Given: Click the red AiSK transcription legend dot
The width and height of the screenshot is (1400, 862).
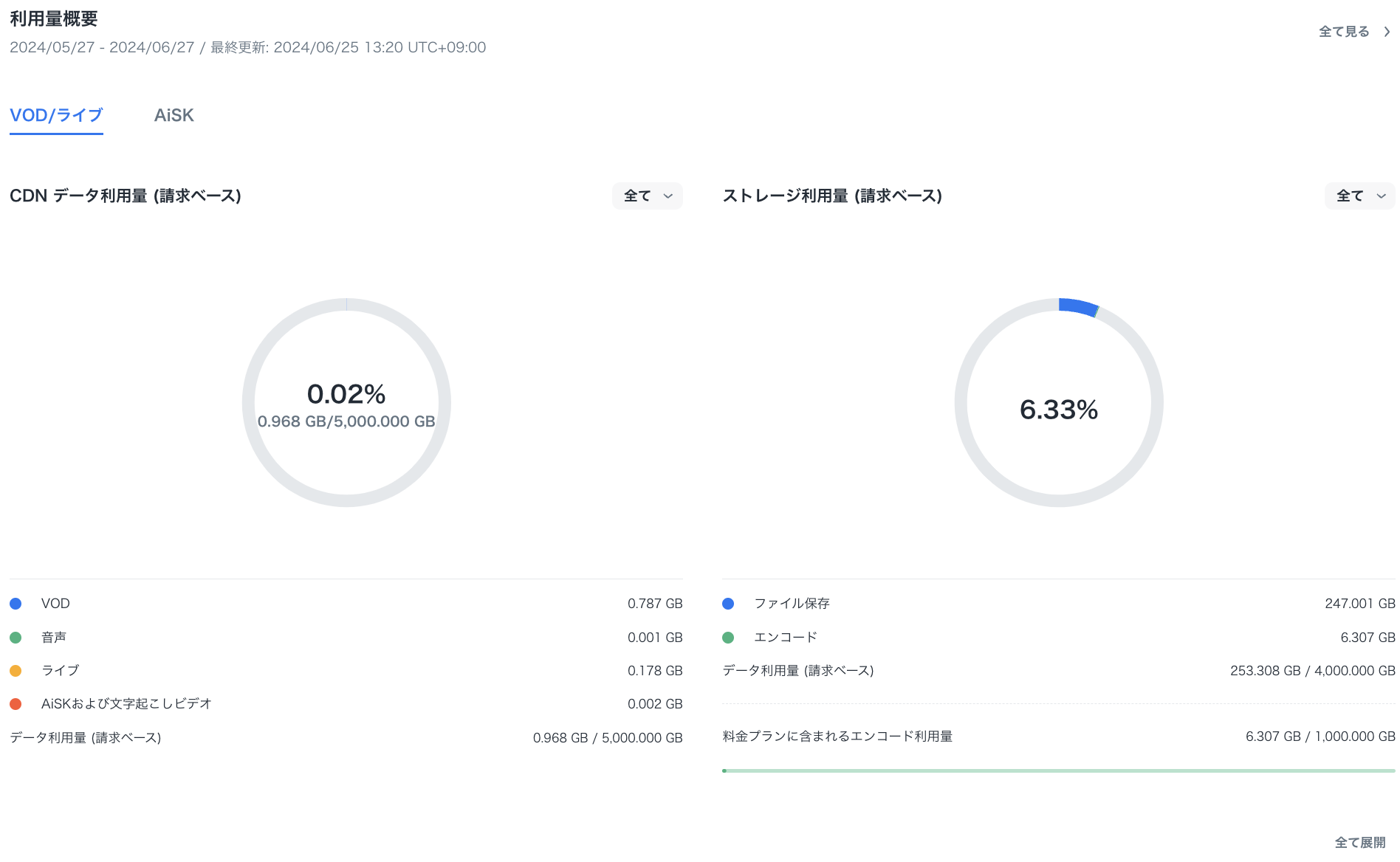Looking at the screenshot, I should (16, 704).
